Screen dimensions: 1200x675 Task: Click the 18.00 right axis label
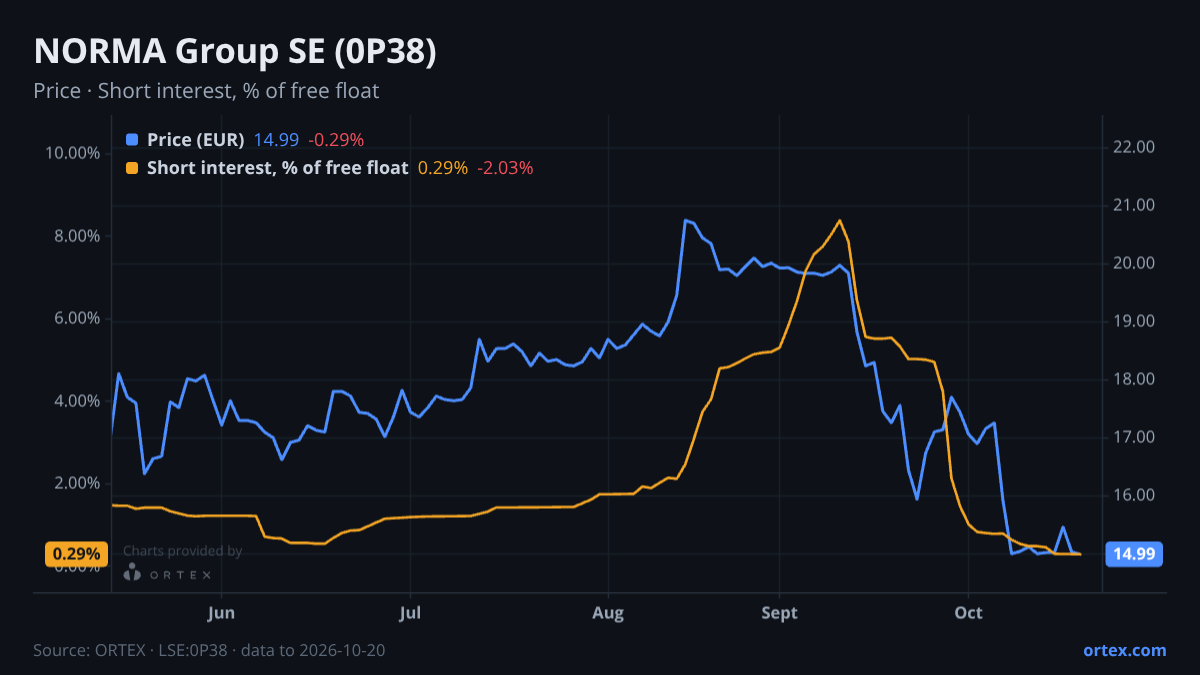pos(1134,379)
